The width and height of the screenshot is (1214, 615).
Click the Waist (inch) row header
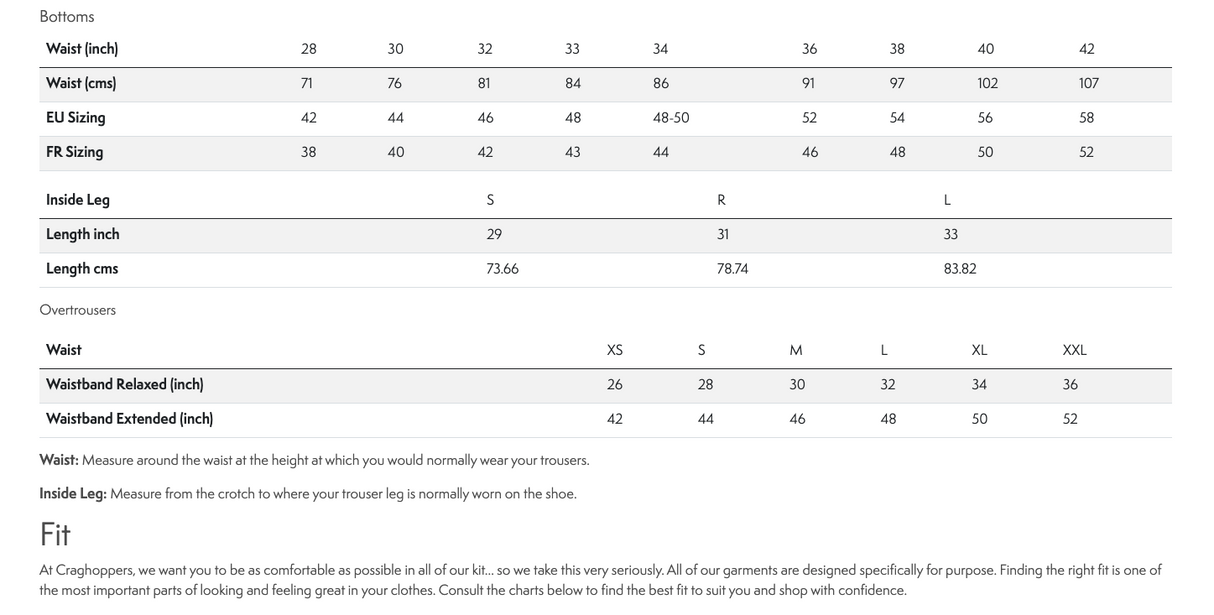coord(82,49)
